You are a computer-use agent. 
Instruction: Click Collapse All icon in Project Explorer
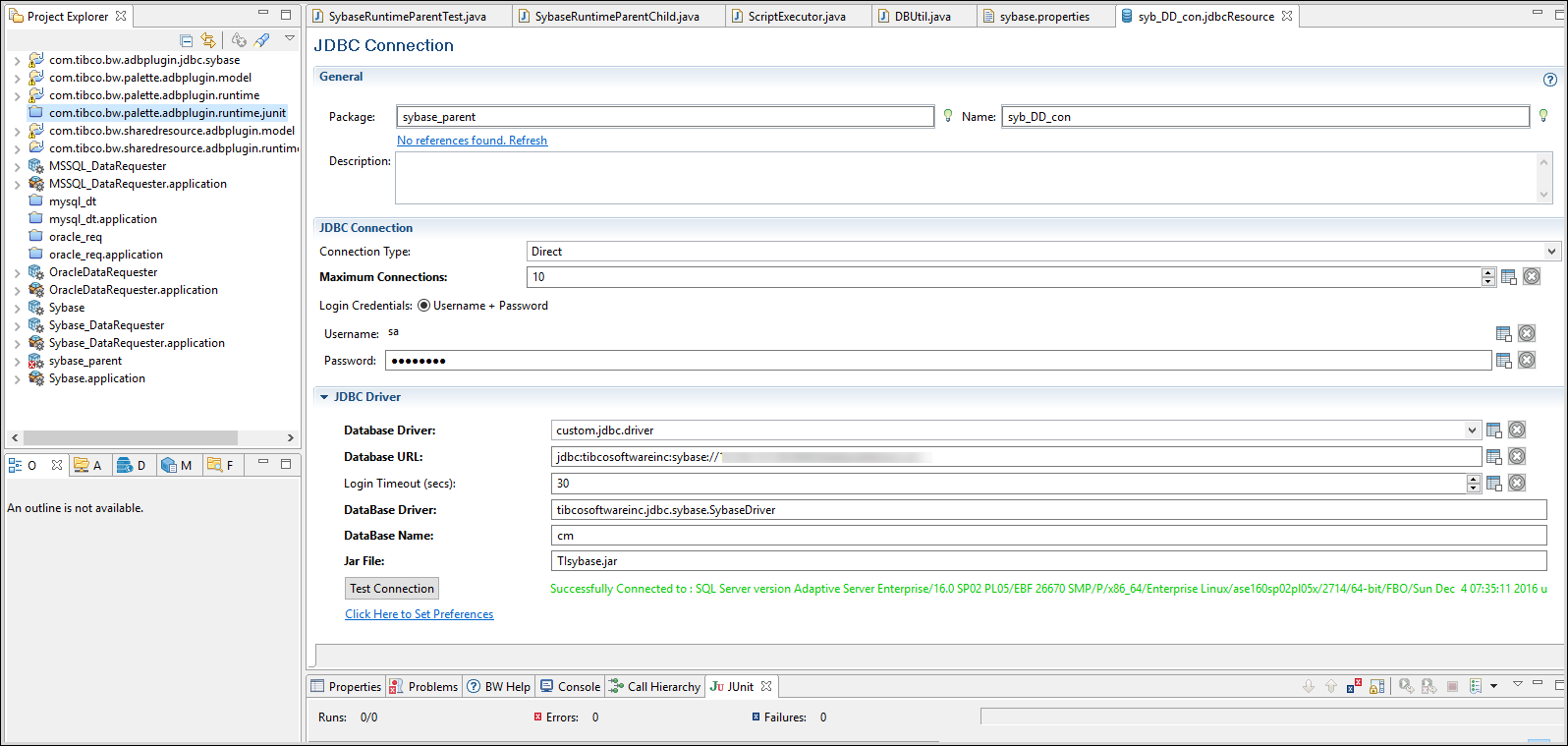pos(187,40)
